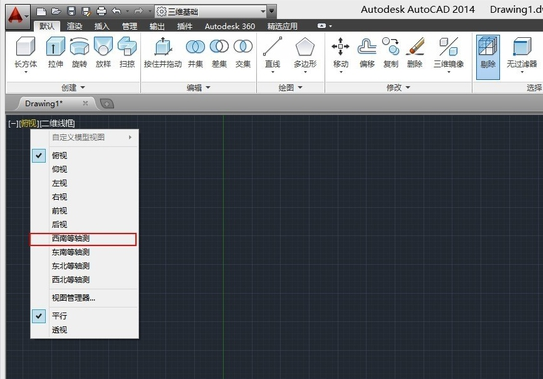Click the Plot/Print icon in quick access toolbar
This screenshot has height=379, width=543.
point(101,11)
